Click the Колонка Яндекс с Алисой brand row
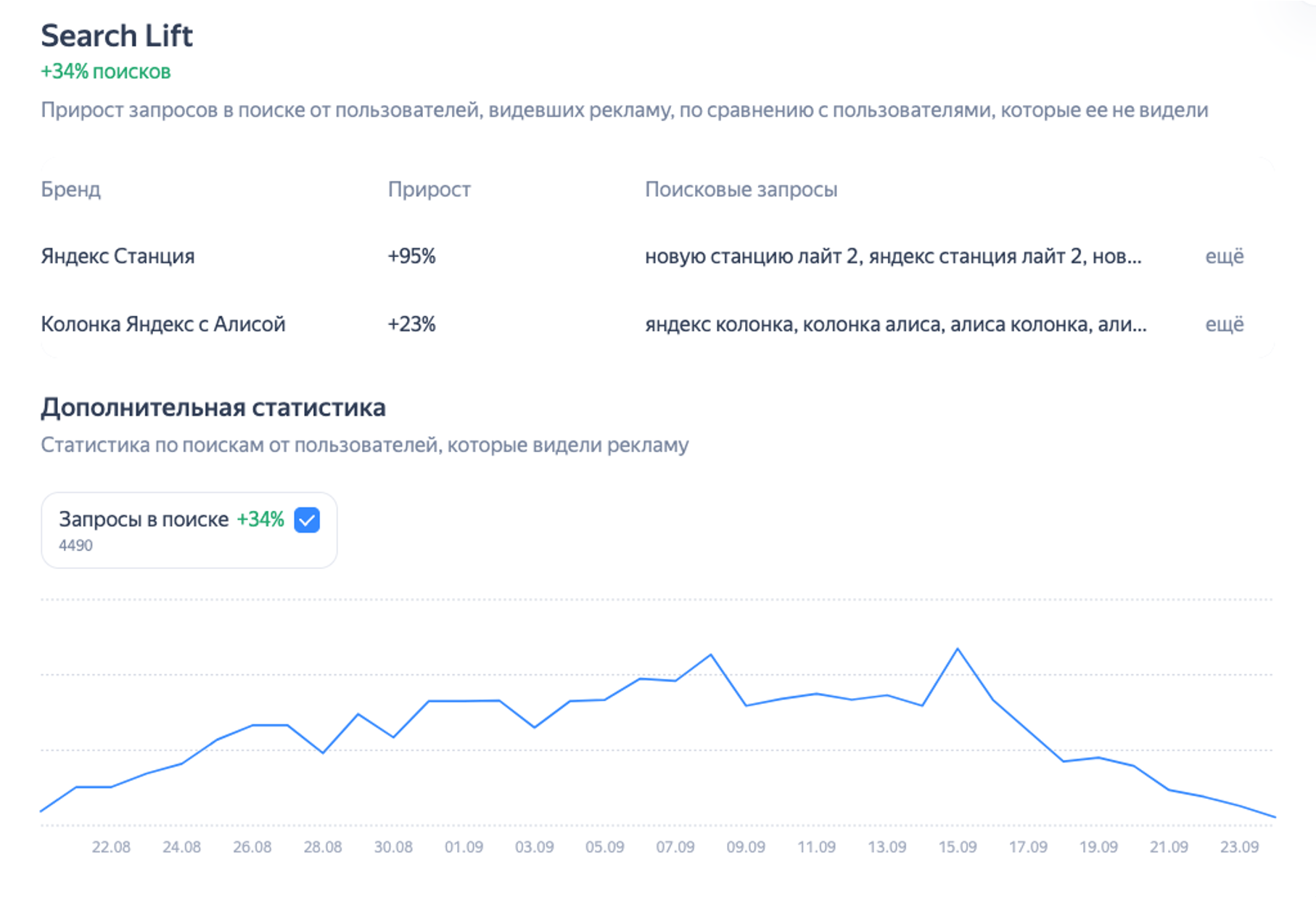Viewport: 1316px width, 897px height. tap(164, 324)
